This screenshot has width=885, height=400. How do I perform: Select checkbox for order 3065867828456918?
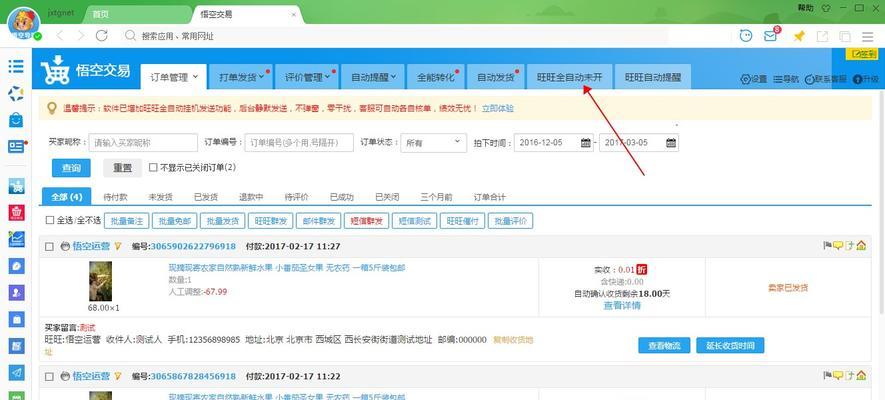50,376
